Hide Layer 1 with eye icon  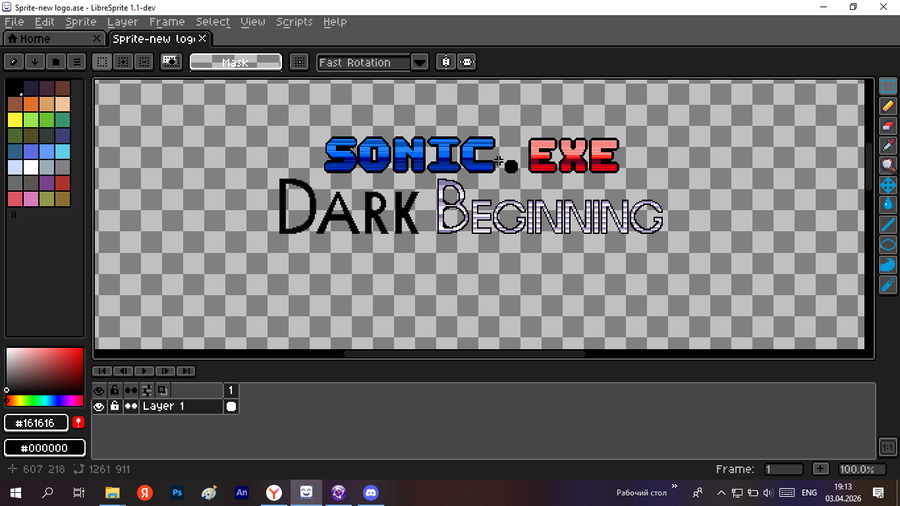coord(99,407)
